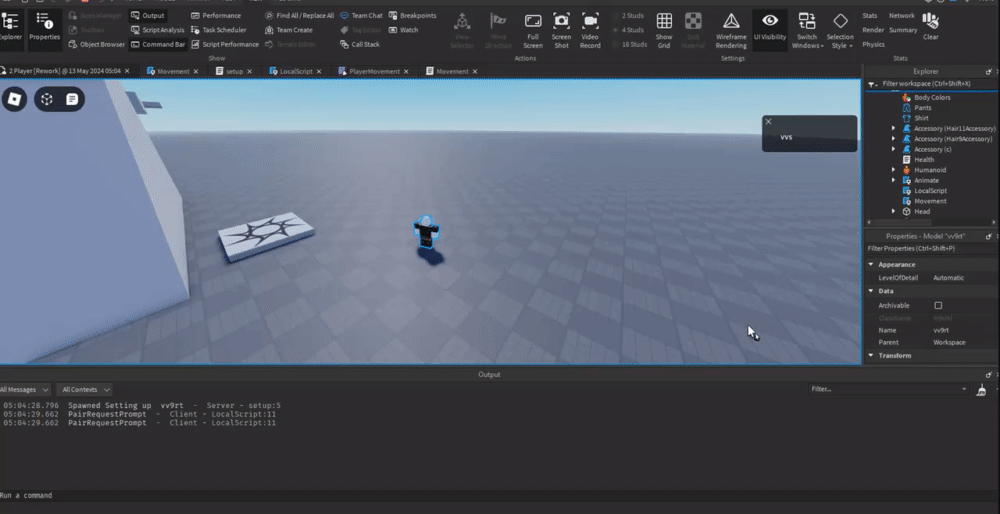Switch to the LocalScript tab

[296, 71]
